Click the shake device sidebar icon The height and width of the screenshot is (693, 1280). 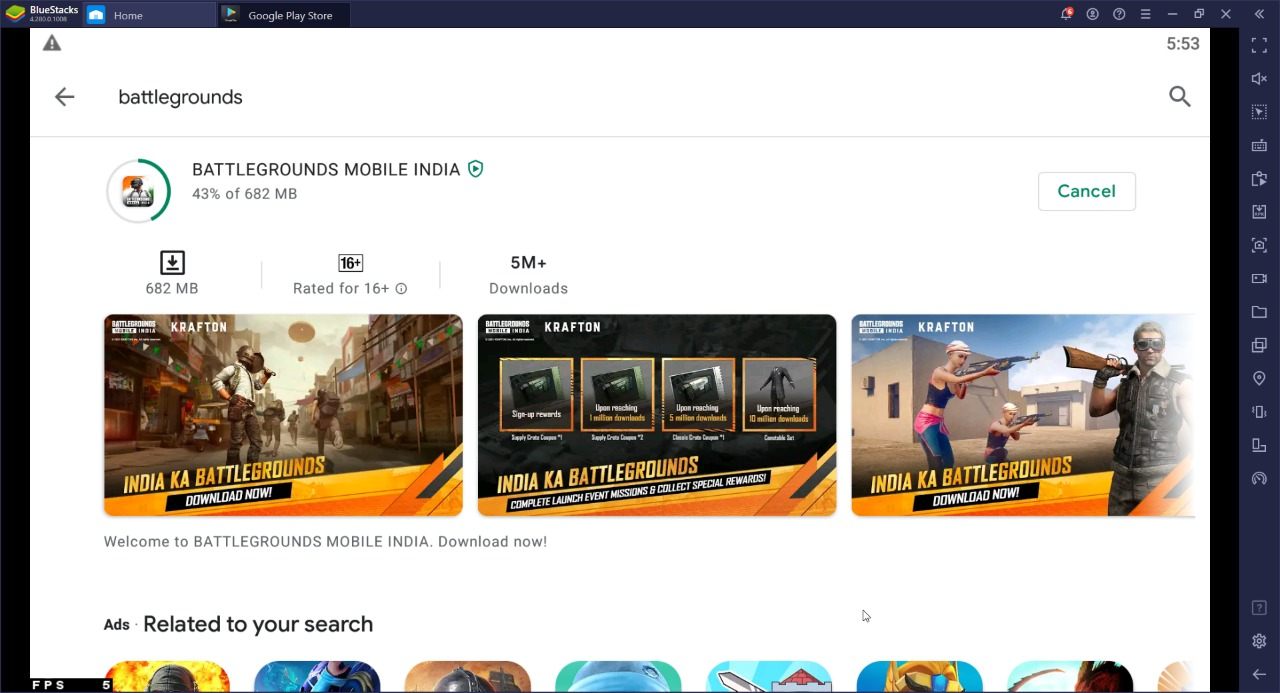[x=1259, y=412]
